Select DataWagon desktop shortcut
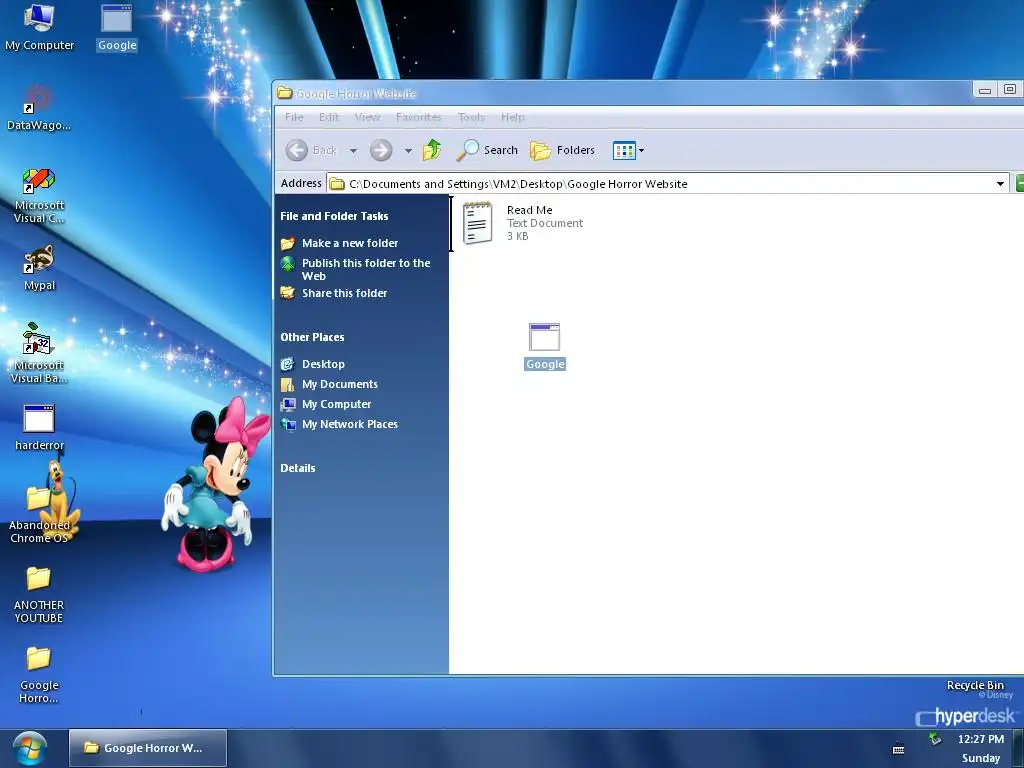This screenshot has height=768, width=1024. pyautogui.click(x=39, y=107)
